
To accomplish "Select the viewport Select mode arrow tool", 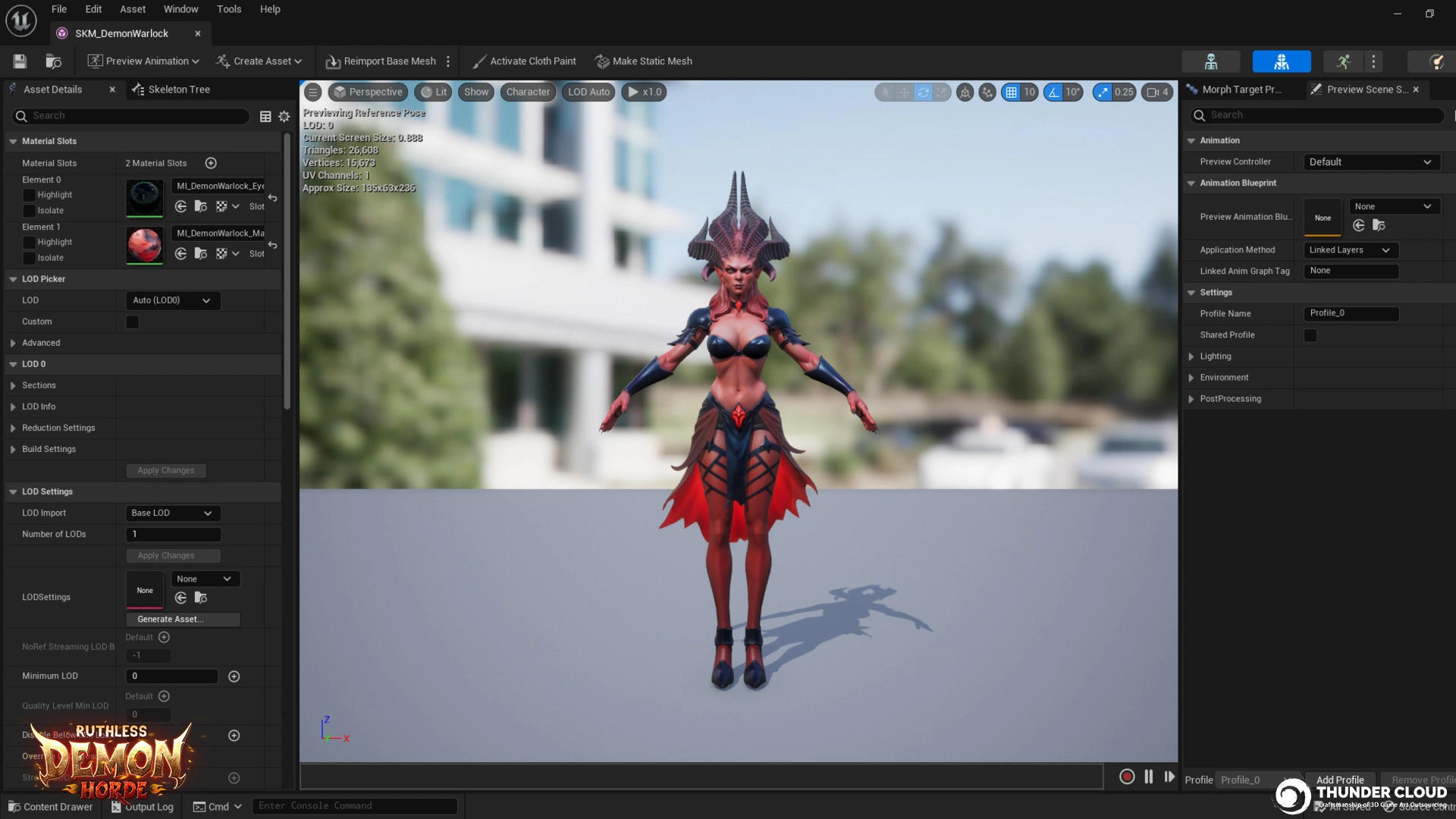I will (x=885, y=93).
